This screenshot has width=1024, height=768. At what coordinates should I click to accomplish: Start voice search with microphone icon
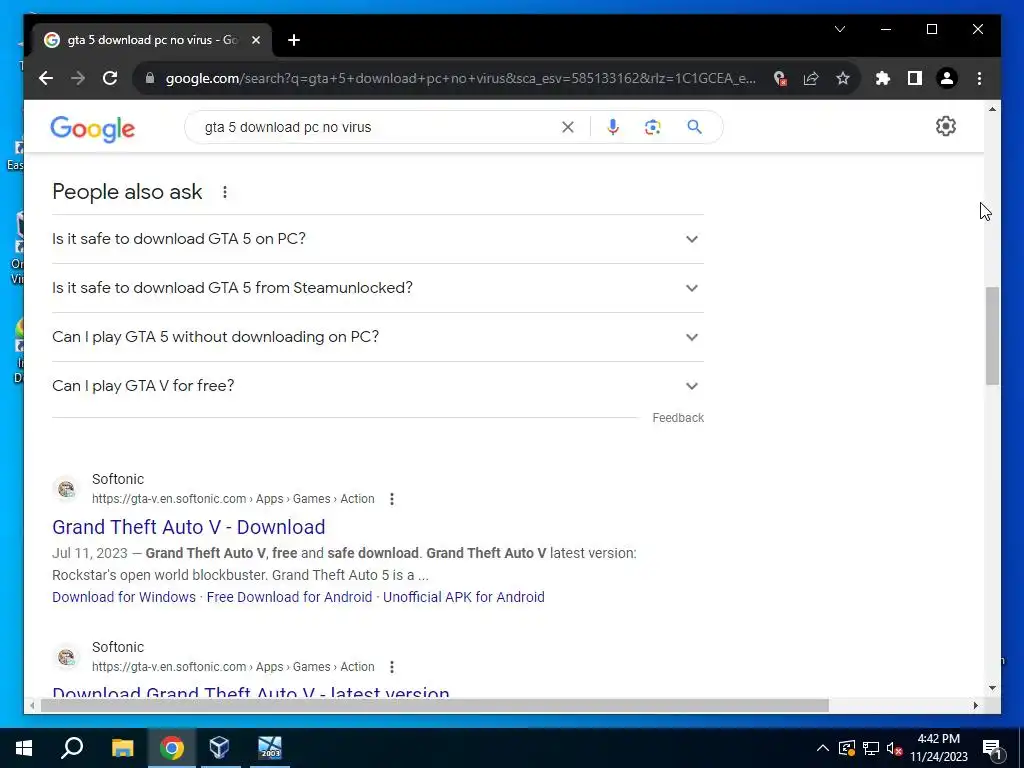tap(613, 127)
